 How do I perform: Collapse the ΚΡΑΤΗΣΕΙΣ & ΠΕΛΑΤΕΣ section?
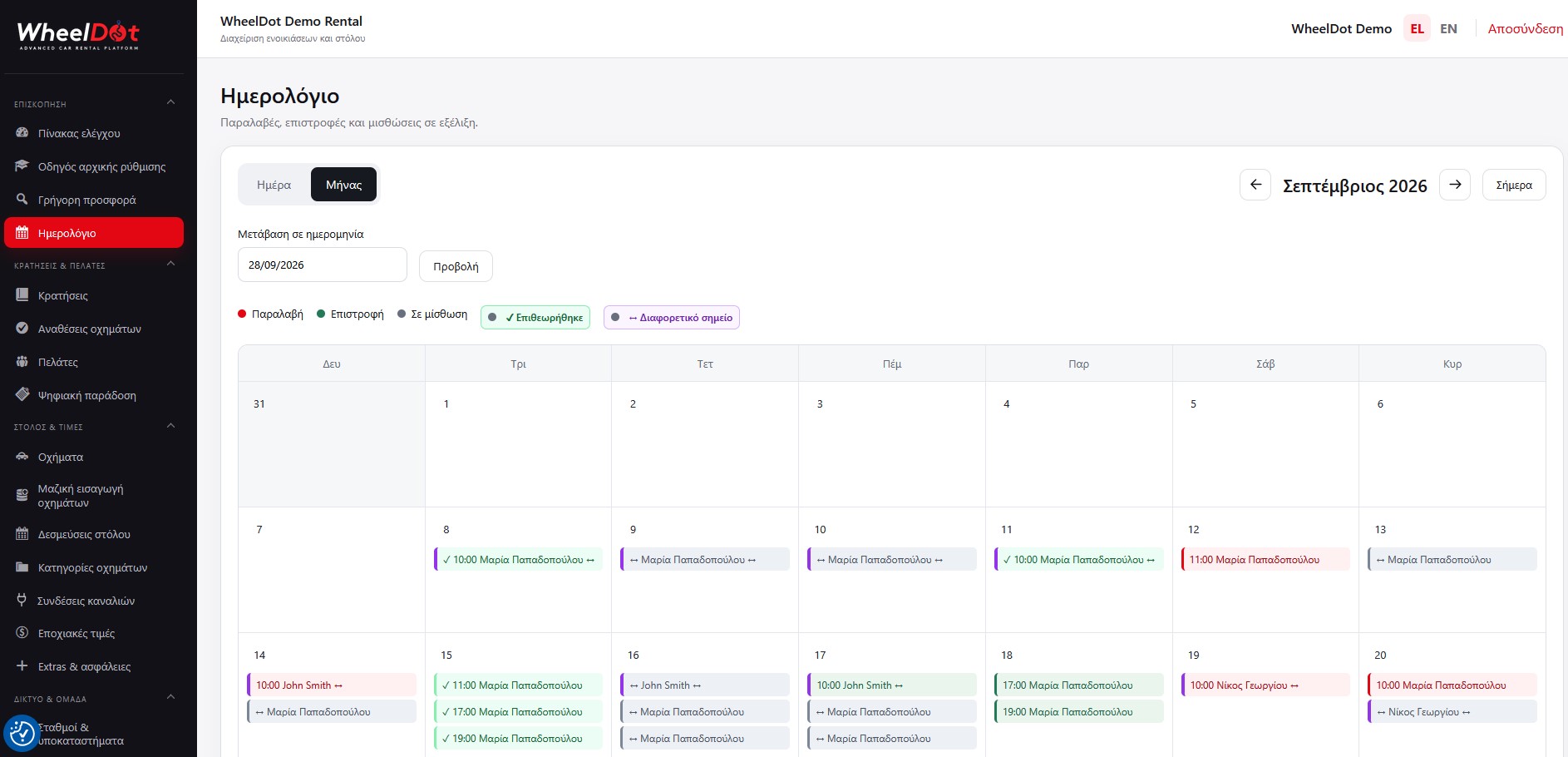coord(170,265)
